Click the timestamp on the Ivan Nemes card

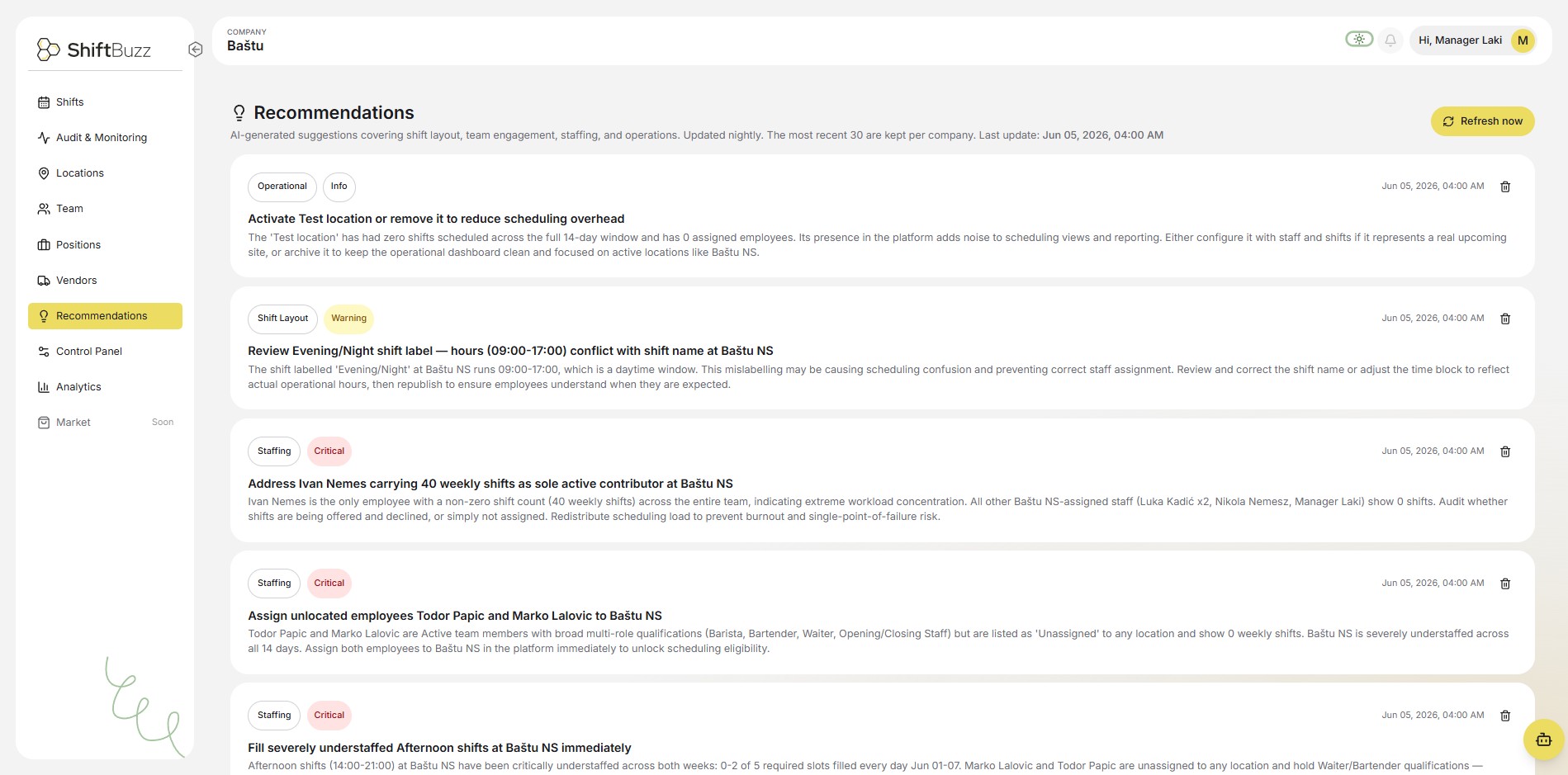1433,451
